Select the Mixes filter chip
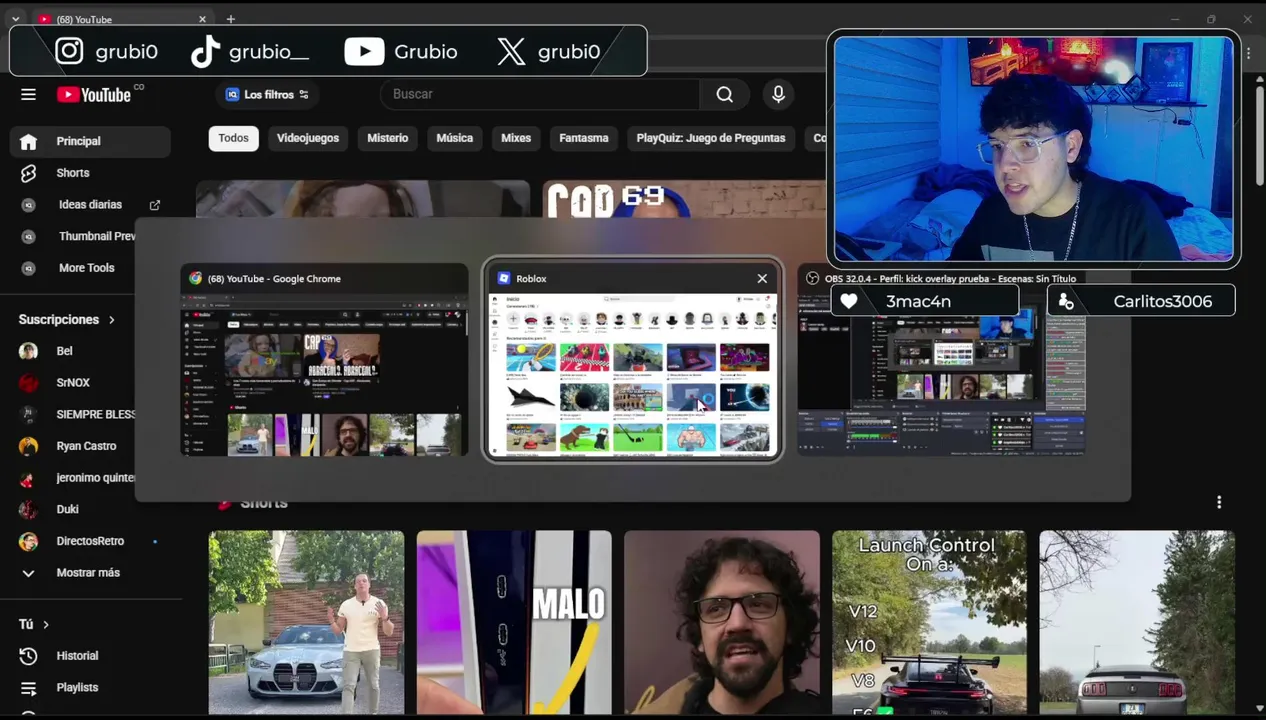Viewport: 1266px width, 720px height. 516,138
